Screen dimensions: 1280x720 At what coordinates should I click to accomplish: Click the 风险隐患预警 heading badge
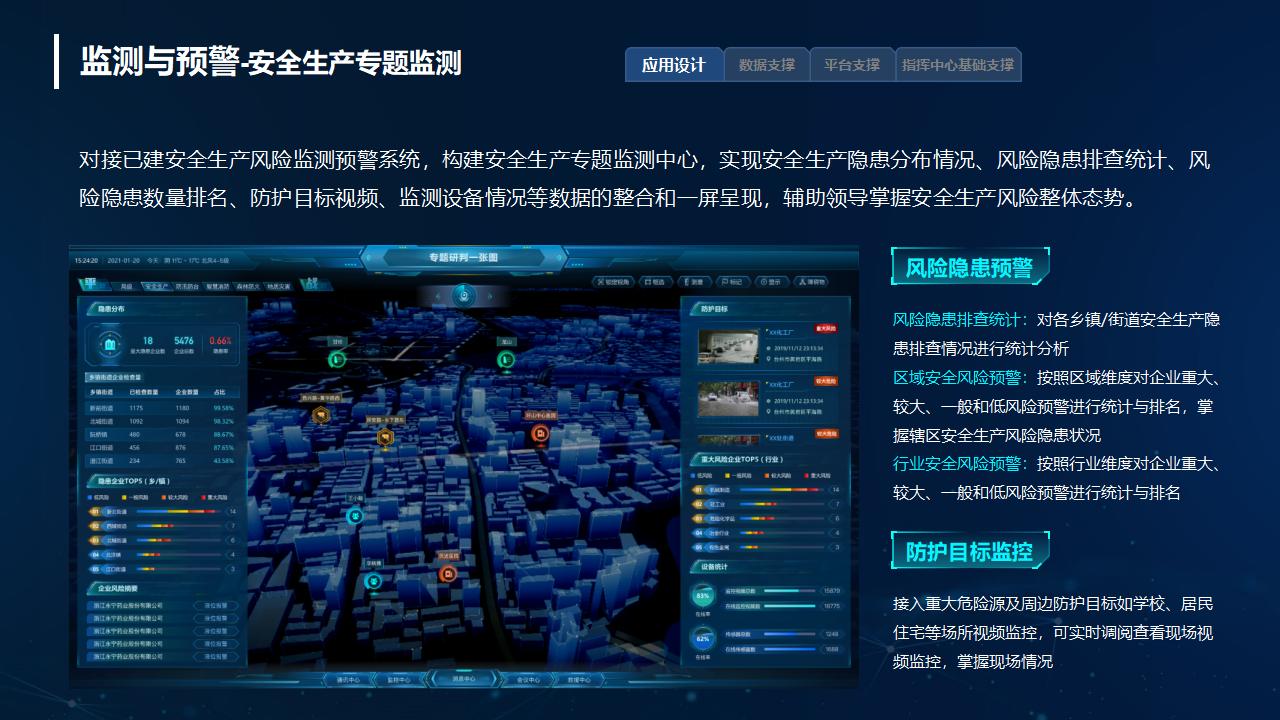[x=970, y=267]
